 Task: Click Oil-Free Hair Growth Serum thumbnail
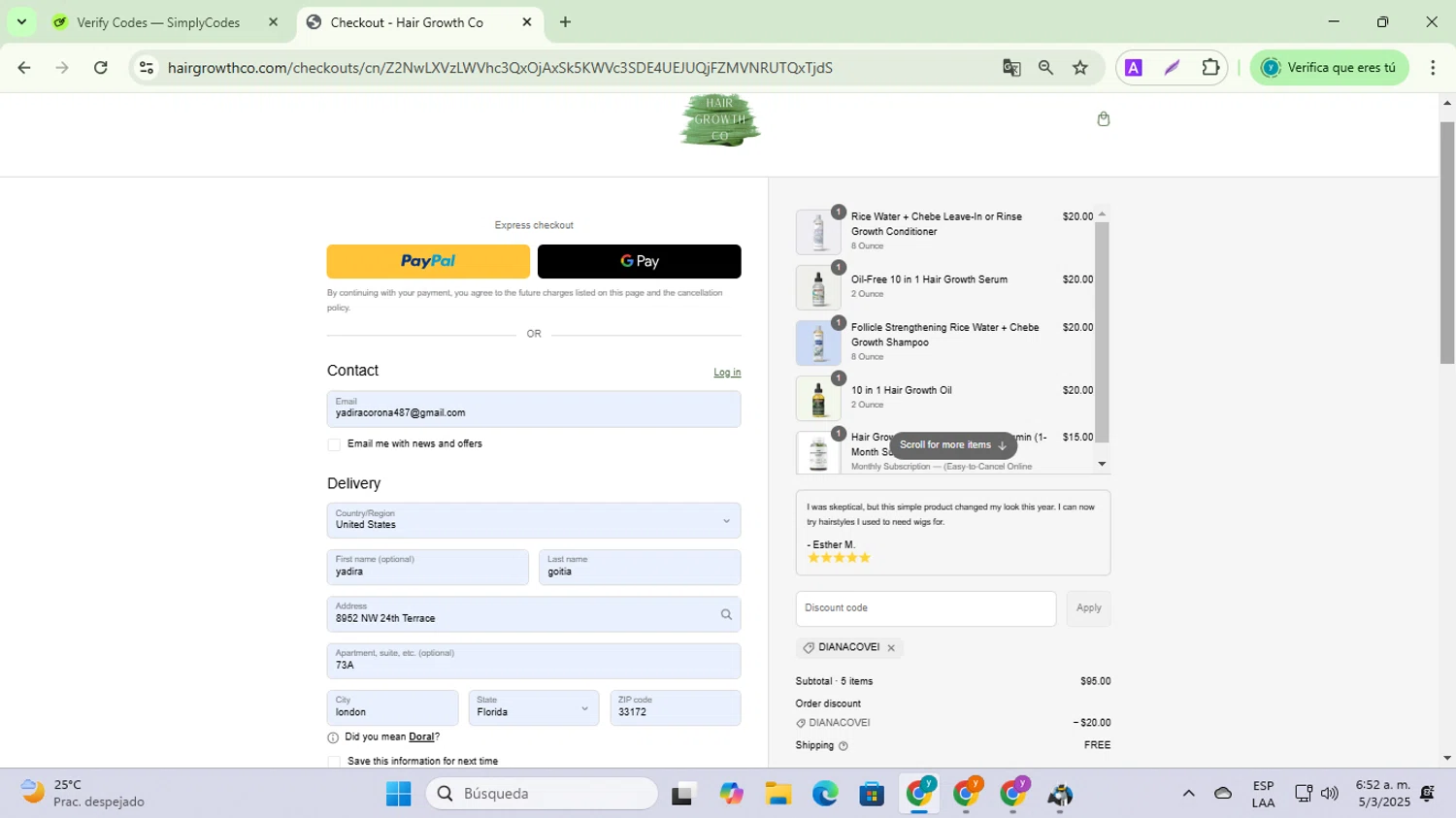818,287
